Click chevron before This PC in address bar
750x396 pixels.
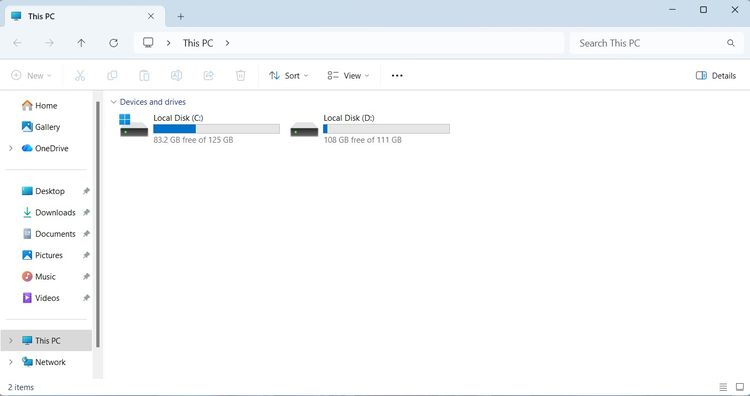[x=168, y=43]
